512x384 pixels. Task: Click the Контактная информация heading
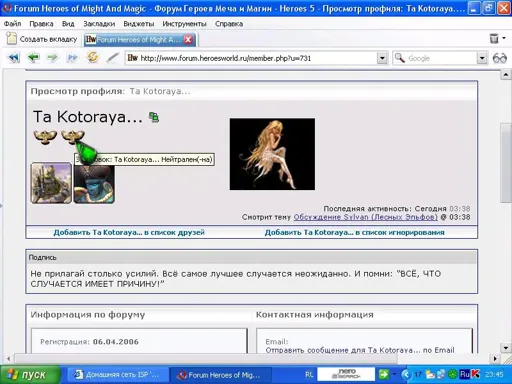pos(315,315)
